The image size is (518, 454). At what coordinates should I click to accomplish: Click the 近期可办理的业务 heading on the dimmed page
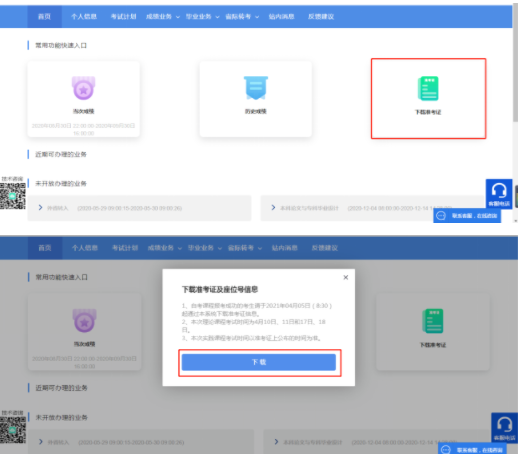coord(61,388)
